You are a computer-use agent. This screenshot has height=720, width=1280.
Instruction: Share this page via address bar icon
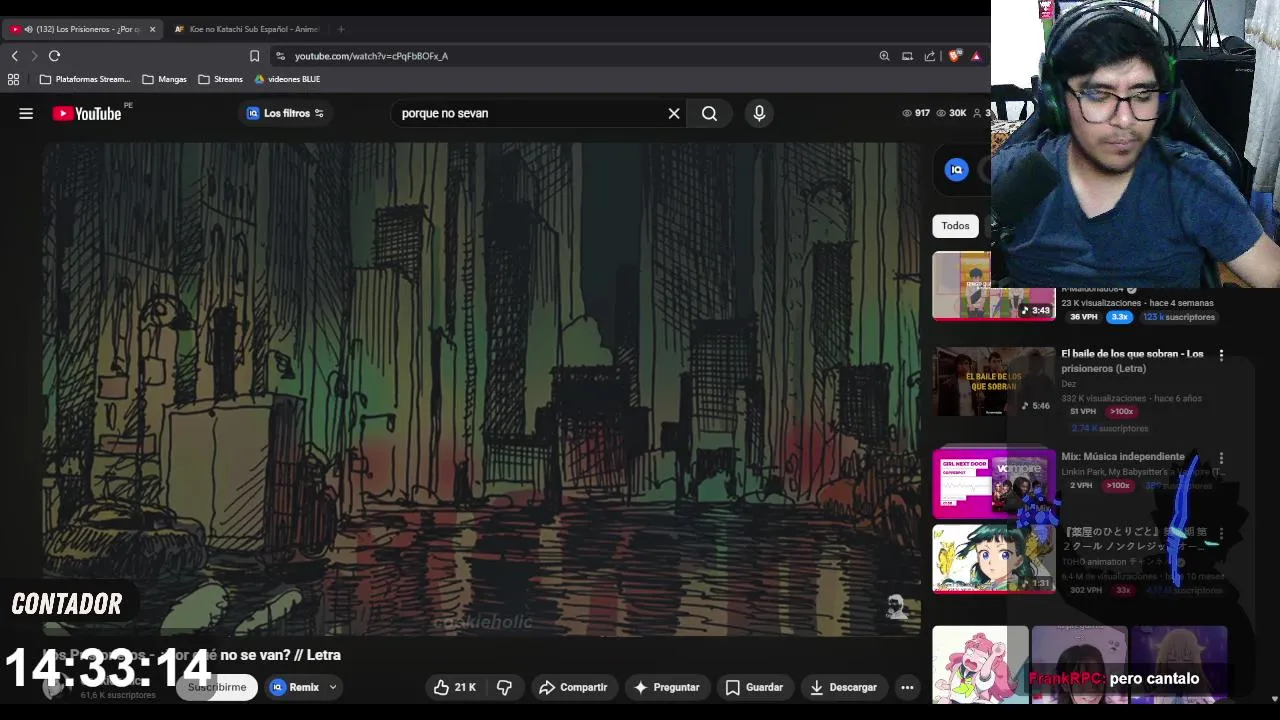930,56
